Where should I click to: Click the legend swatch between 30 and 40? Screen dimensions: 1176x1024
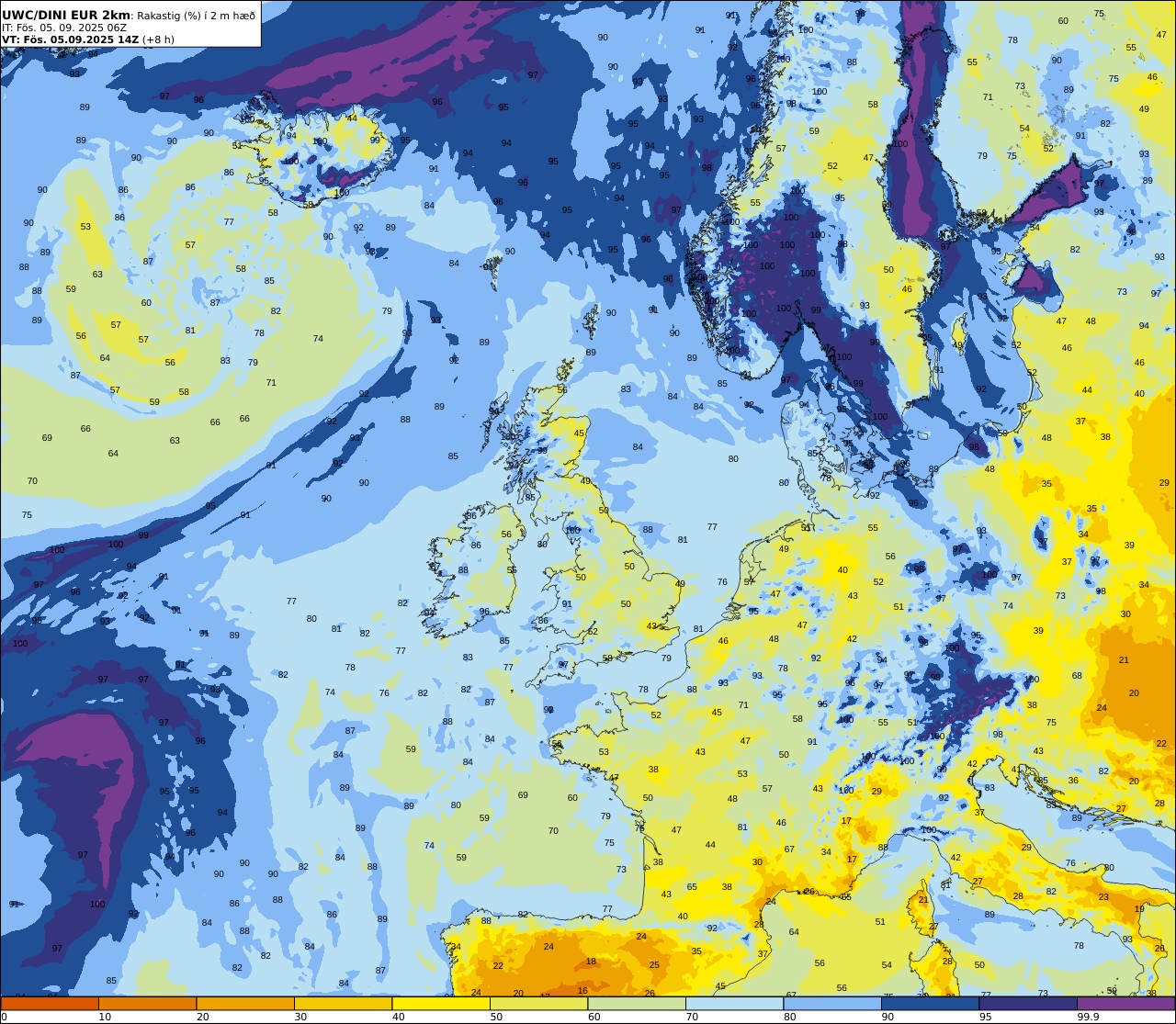pyautogui.click(x=344, y=1003)
